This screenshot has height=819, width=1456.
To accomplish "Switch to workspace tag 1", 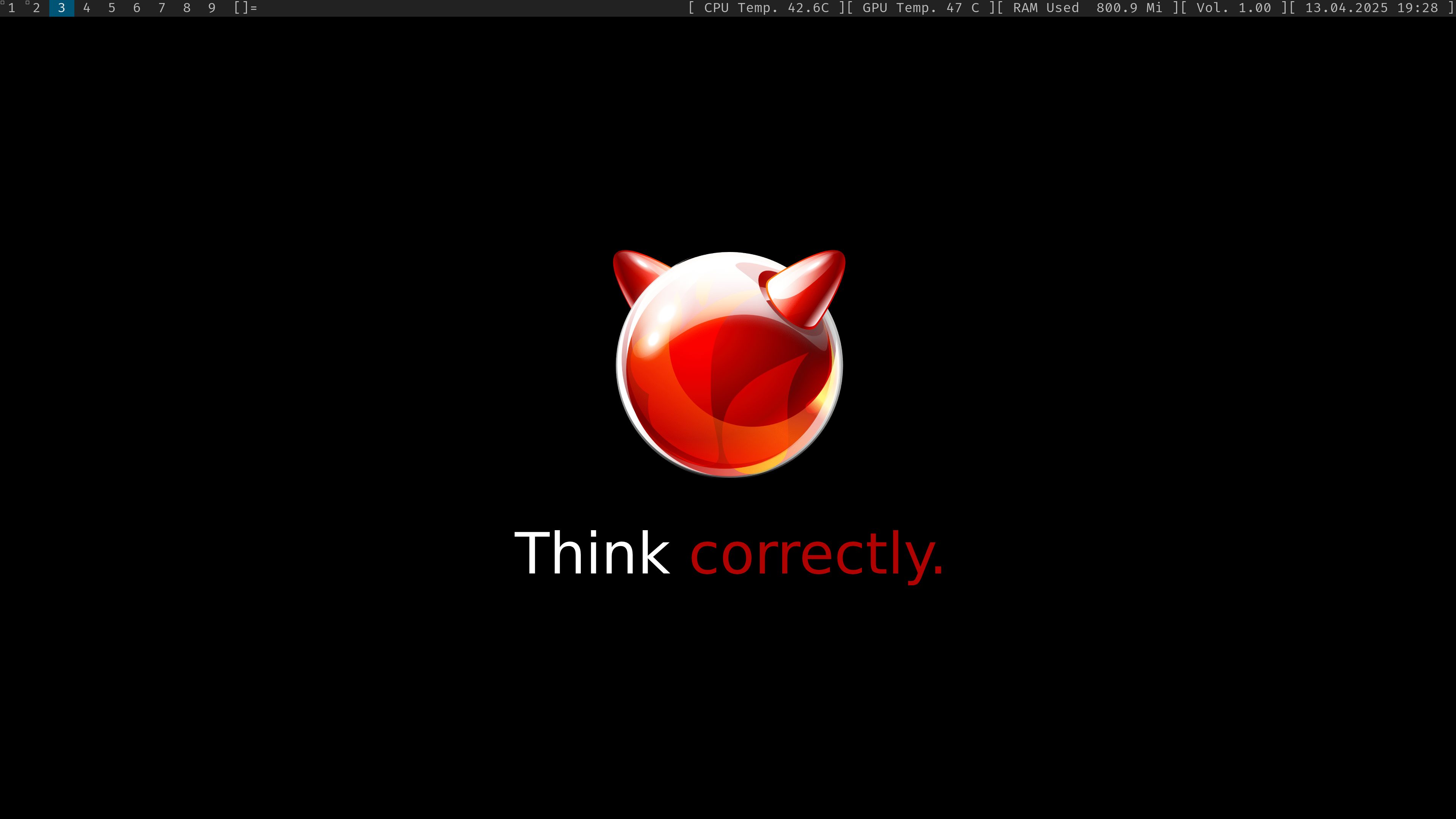I will pyautogui.click(x=11, y=8).
